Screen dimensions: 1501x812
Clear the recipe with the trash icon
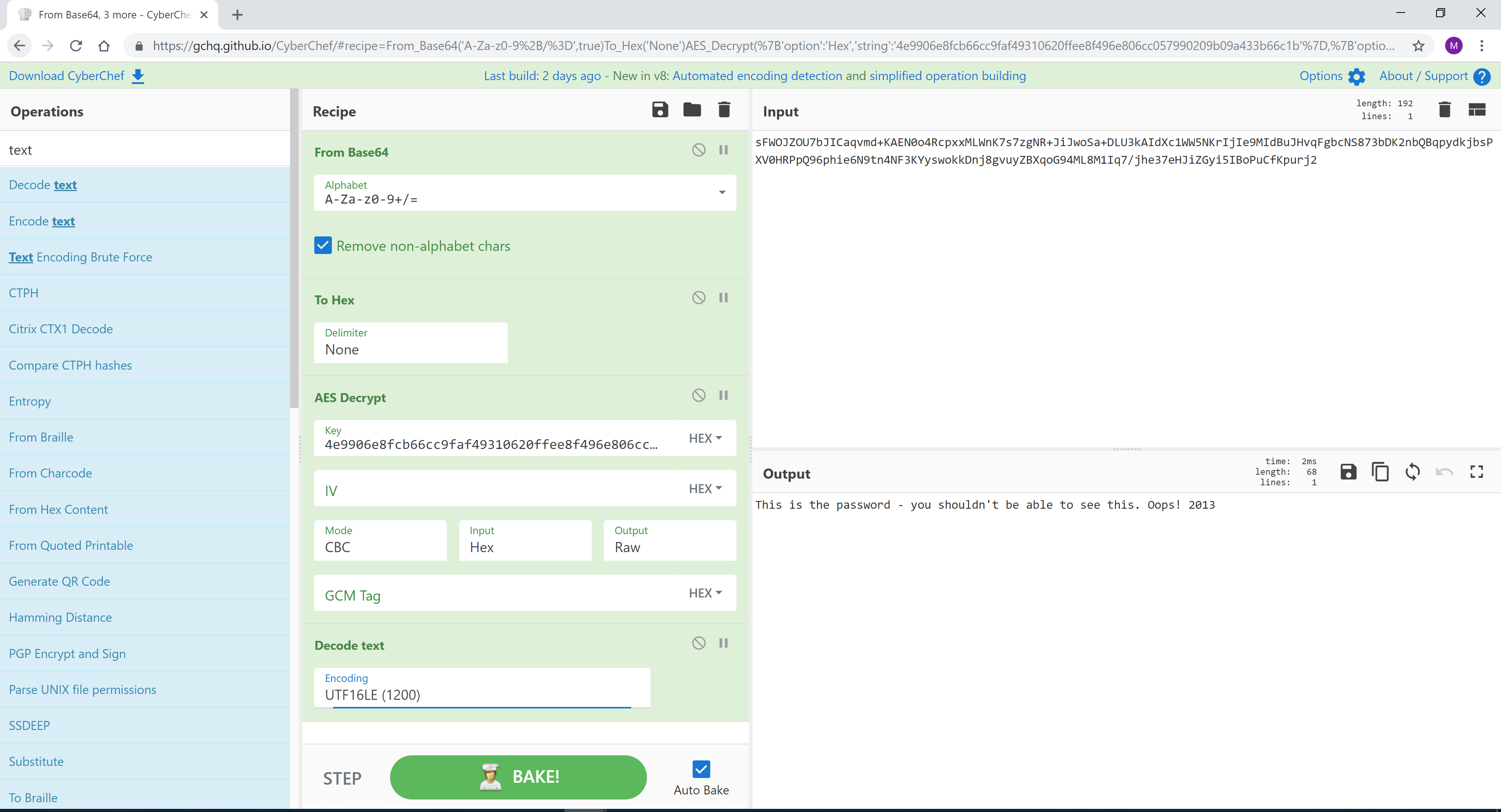pos(724,109)
